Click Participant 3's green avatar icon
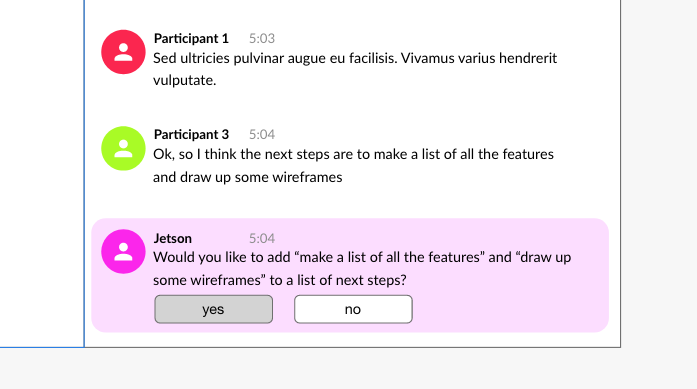The width and height of the screenshot is (697, 389). 123,148
